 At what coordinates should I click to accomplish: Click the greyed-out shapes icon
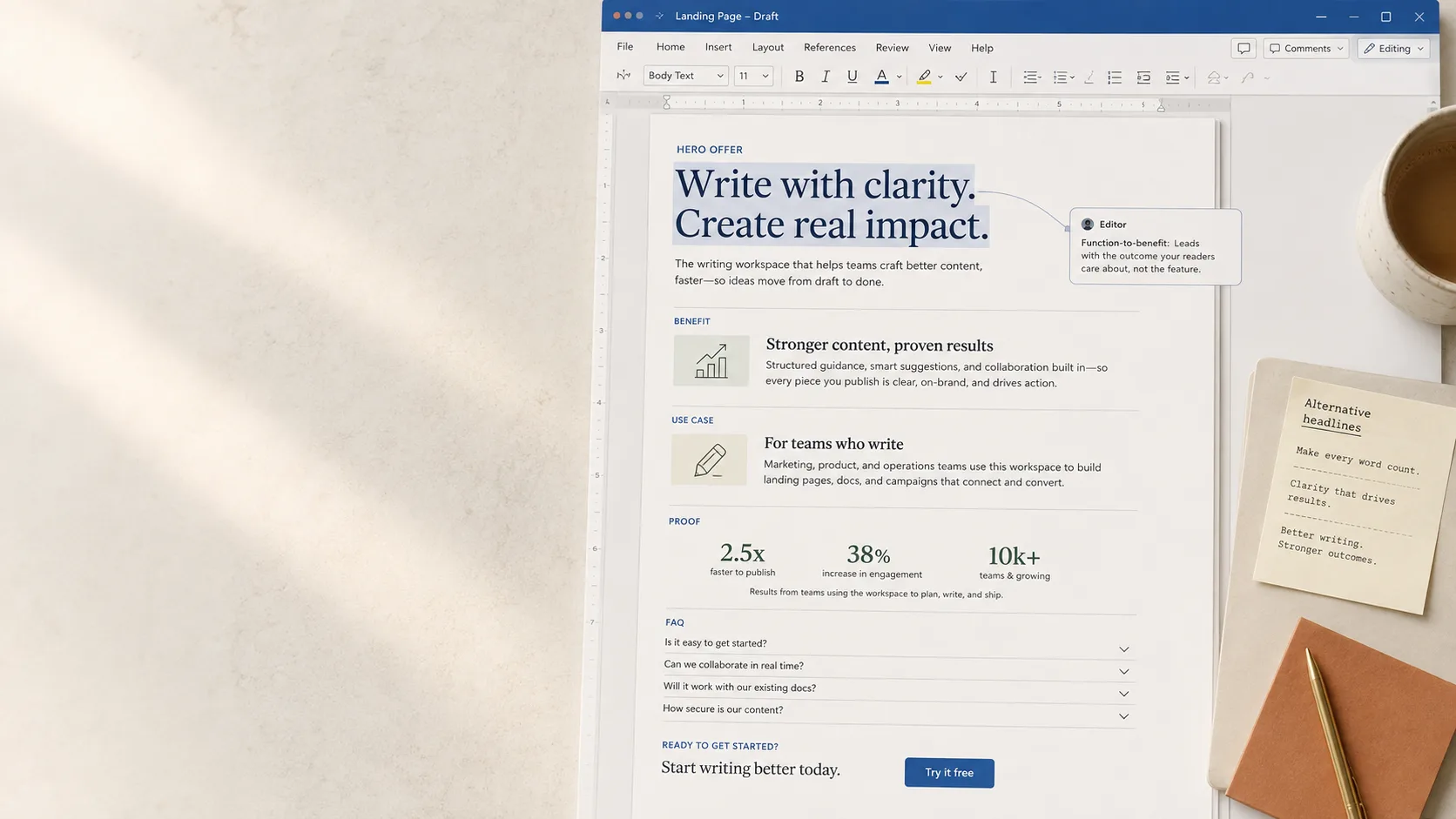pos(1213,77)
